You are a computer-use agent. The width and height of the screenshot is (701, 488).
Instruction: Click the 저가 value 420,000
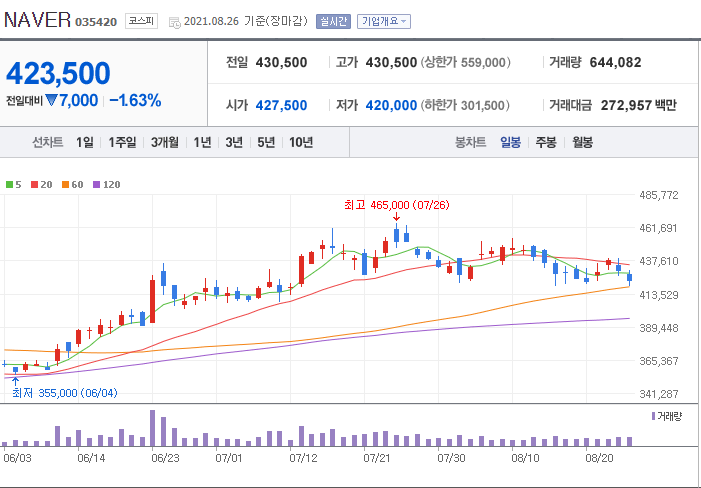click(x=391, y=105)
